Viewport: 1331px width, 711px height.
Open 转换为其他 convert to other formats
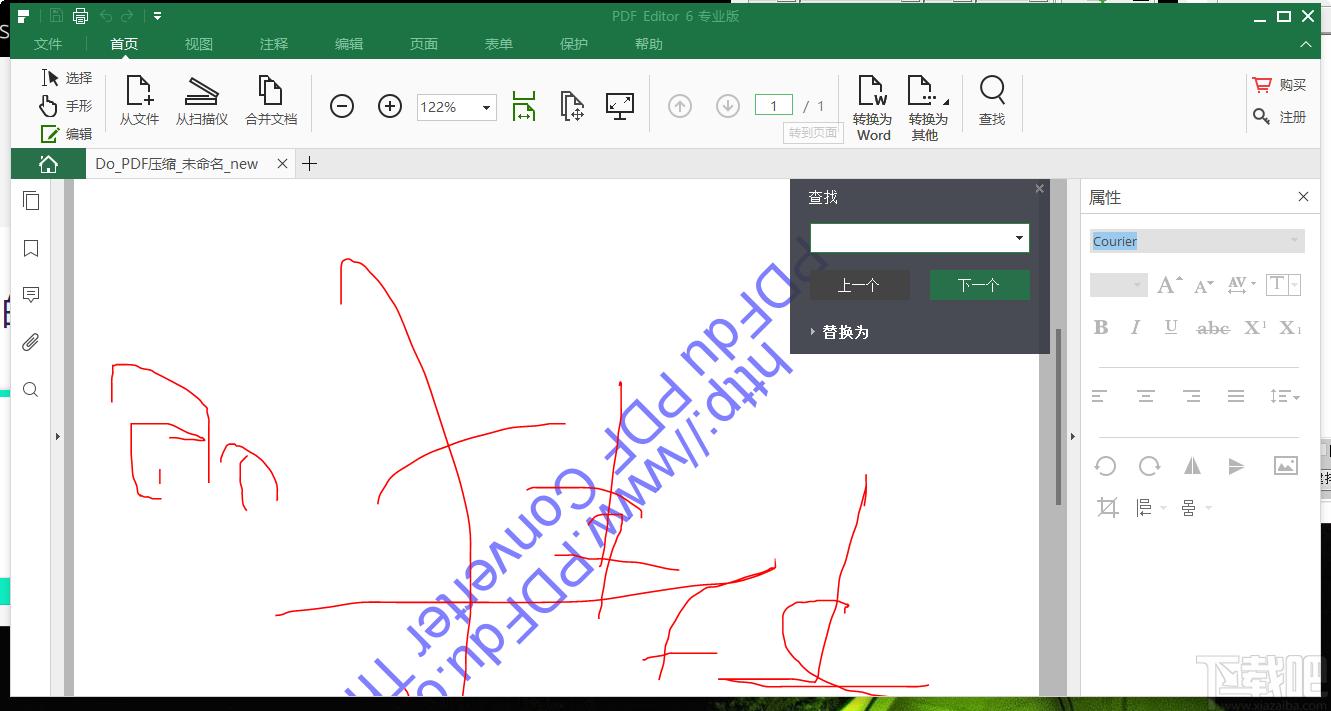[x=928, y=106]
